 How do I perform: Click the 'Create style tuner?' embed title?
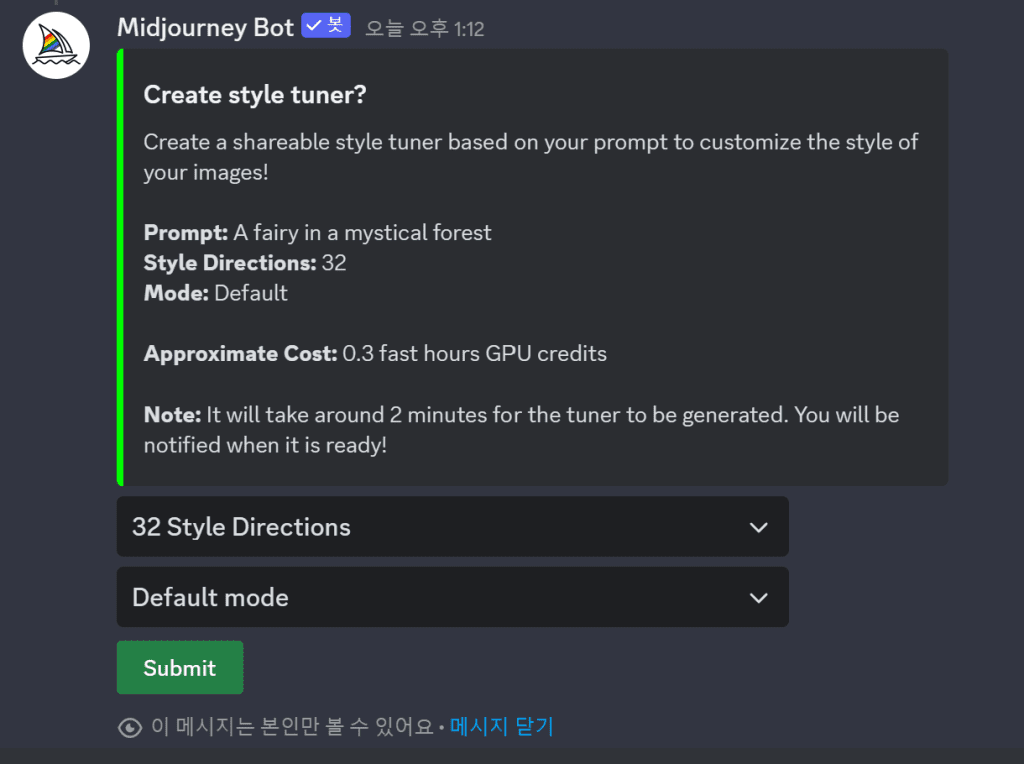(255, 95)
